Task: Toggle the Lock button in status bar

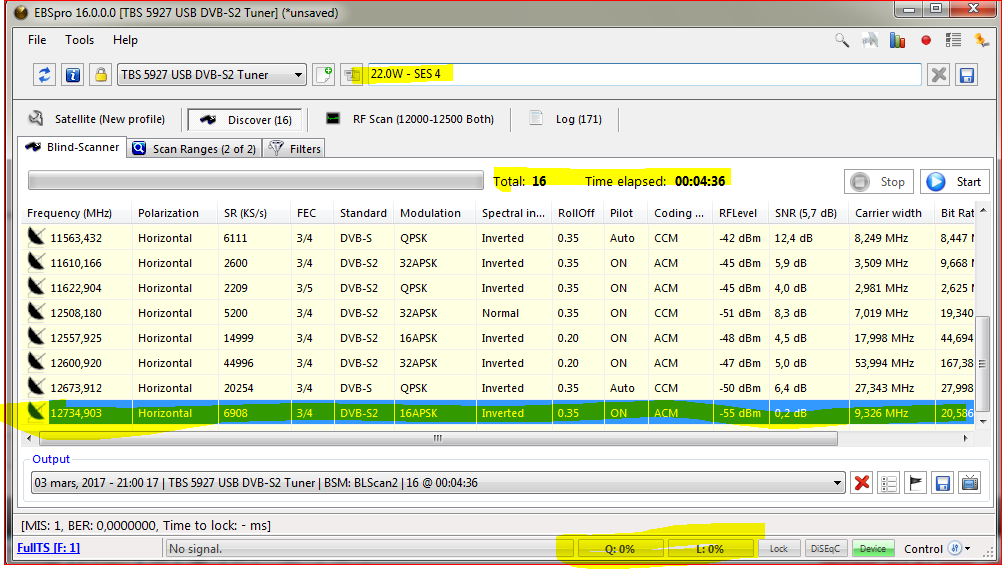Action: pos(778,549)
